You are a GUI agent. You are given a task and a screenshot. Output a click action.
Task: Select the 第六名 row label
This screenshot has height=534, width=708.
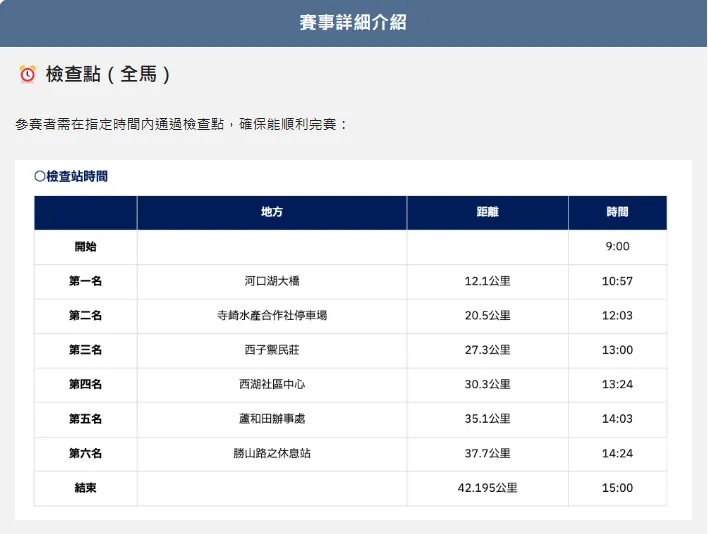[85, 454]
